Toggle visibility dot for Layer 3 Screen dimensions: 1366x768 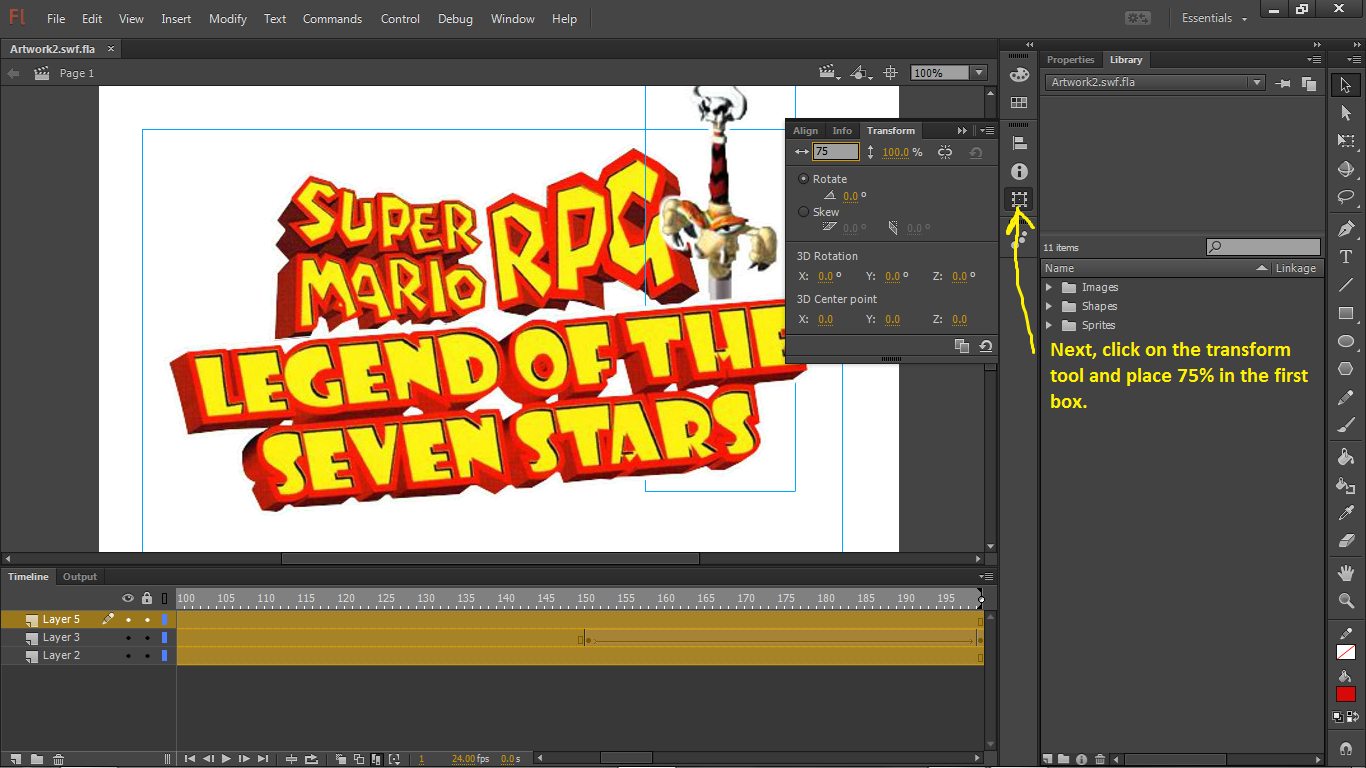[x=128, y=638]
